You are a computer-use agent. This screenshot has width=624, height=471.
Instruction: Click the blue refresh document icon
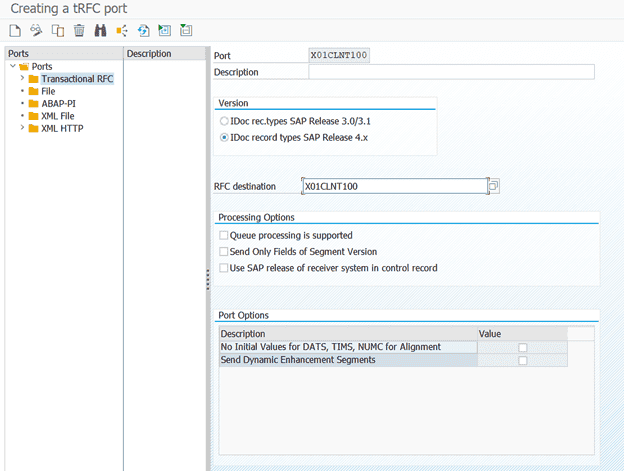[x=143, y=31]
